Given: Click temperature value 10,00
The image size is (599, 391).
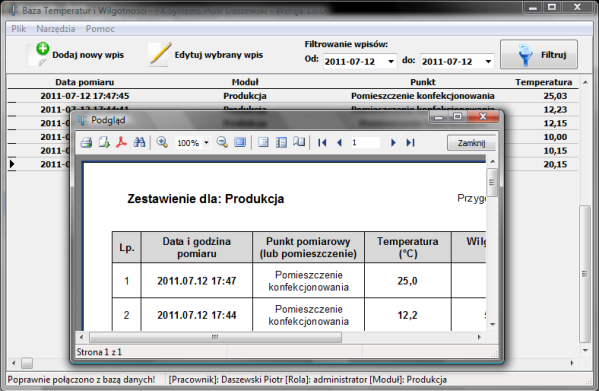Looking at the screenshot, I should [555, 137].
